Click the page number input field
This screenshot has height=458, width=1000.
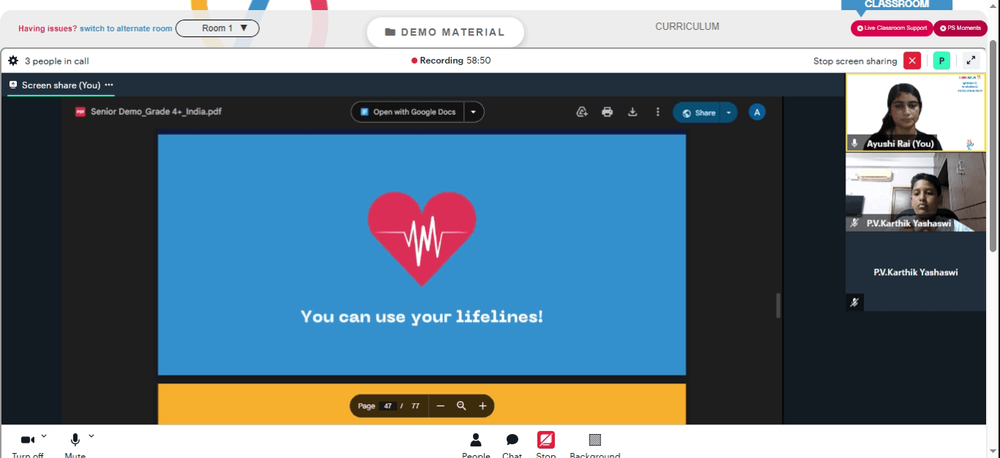coord(388,406)
